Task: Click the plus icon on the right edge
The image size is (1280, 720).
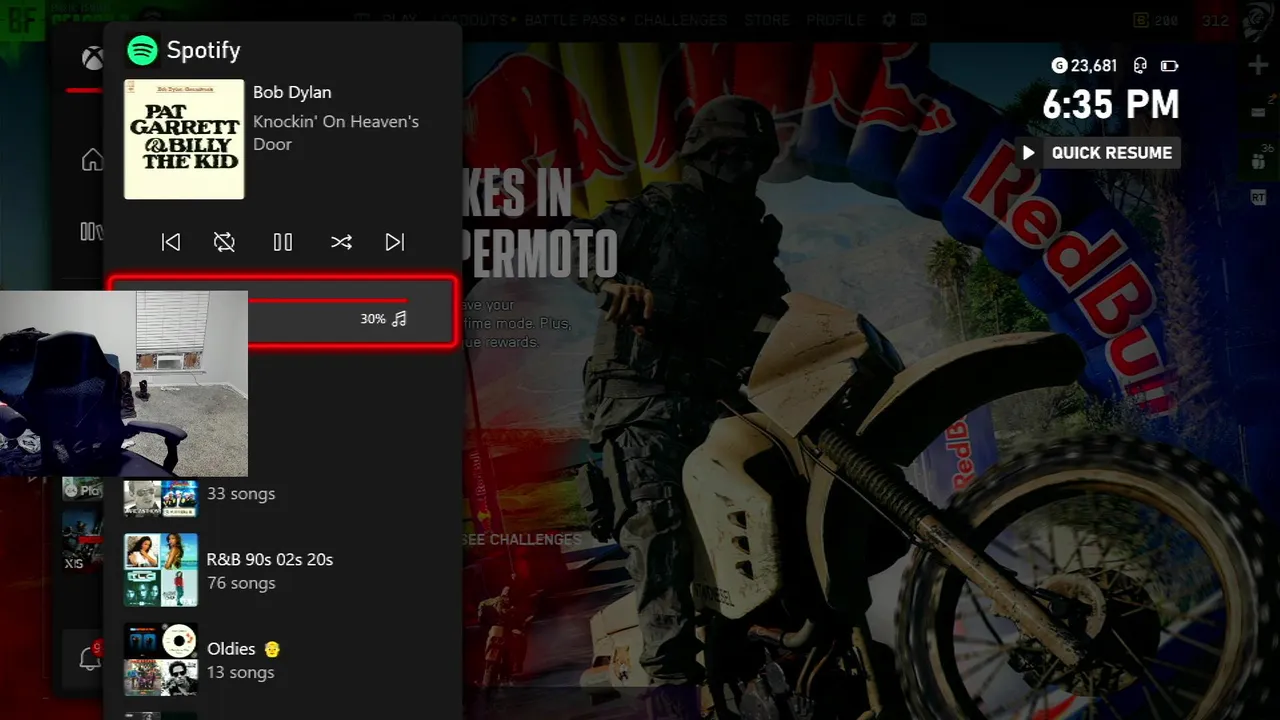Action: (x=1258, y=66)
